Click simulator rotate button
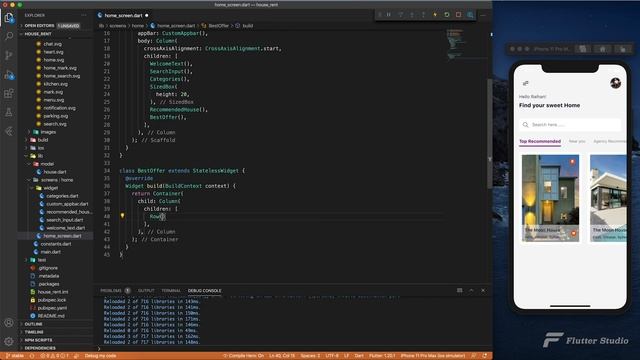The image size is (640, 360). point(622,49)
